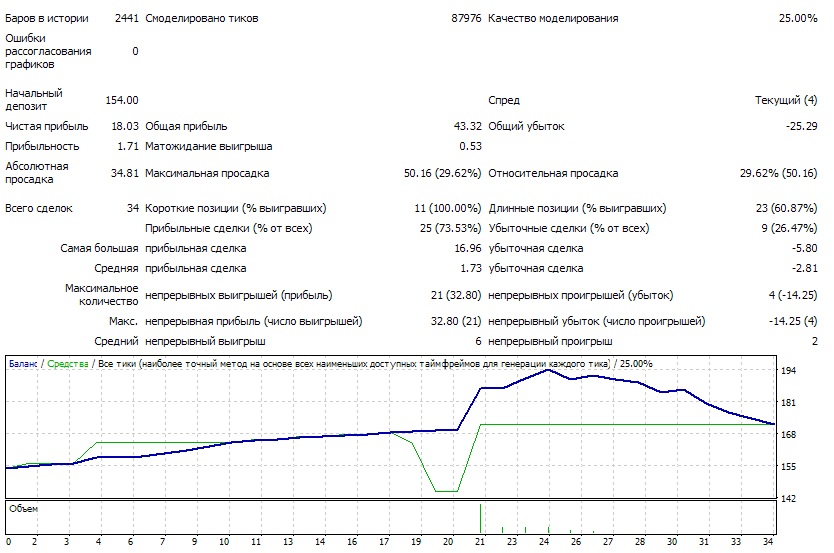
Task: Click the 'Баров в истории' label
Action: click(47, 18)
